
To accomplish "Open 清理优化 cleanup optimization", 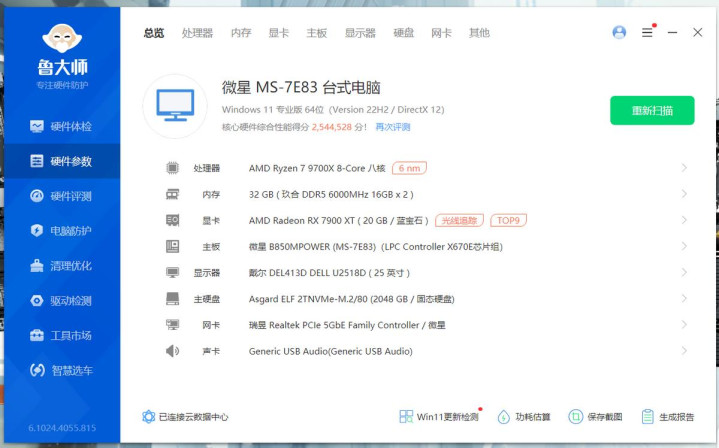I will click(x=61, y=265).
